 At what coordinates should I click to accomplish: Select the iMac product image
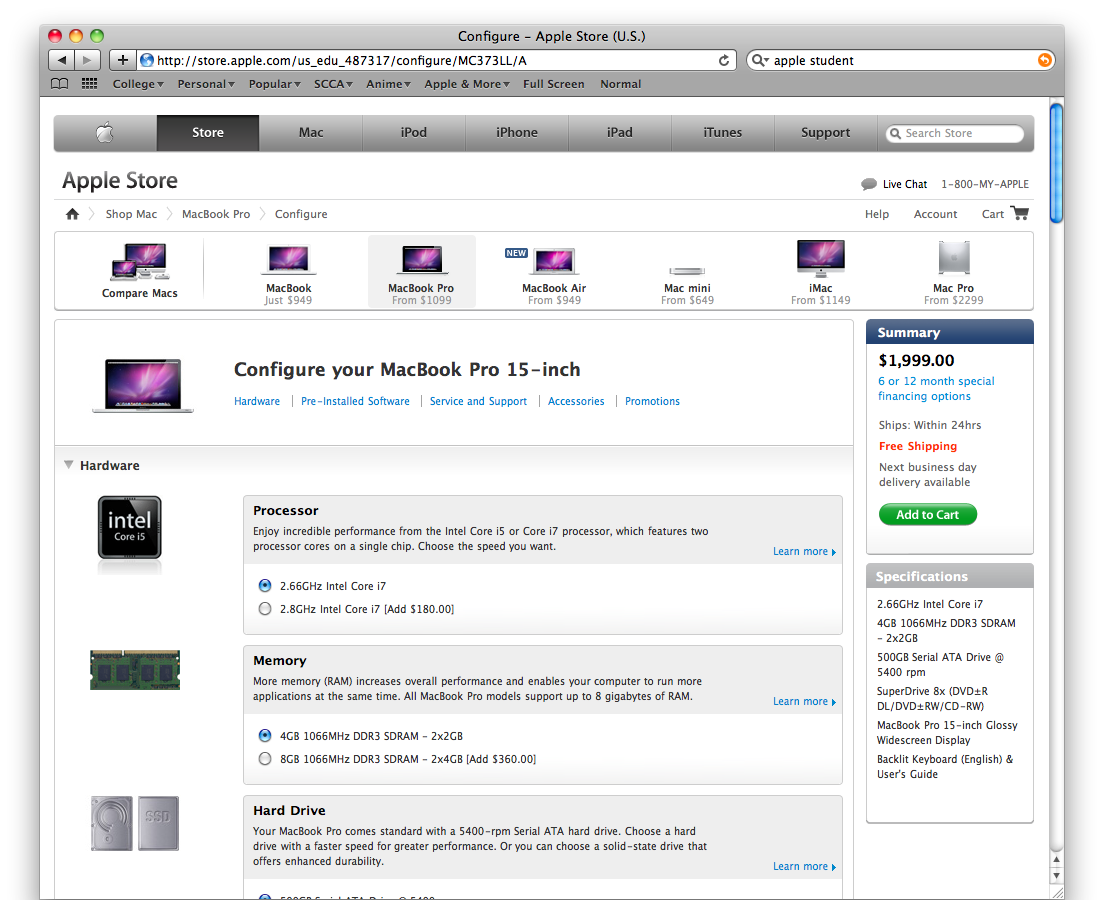coord(820,258)
